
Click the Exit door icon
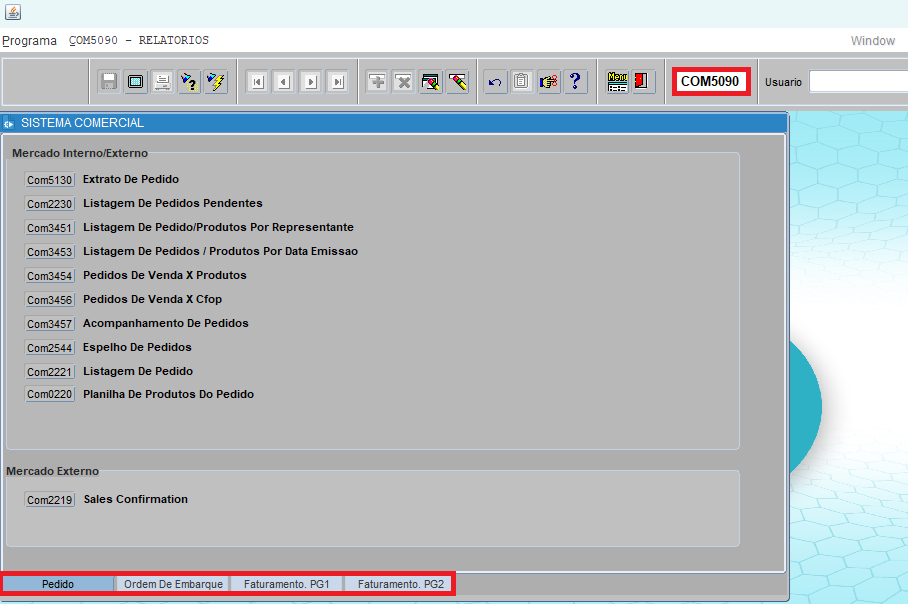643,82
